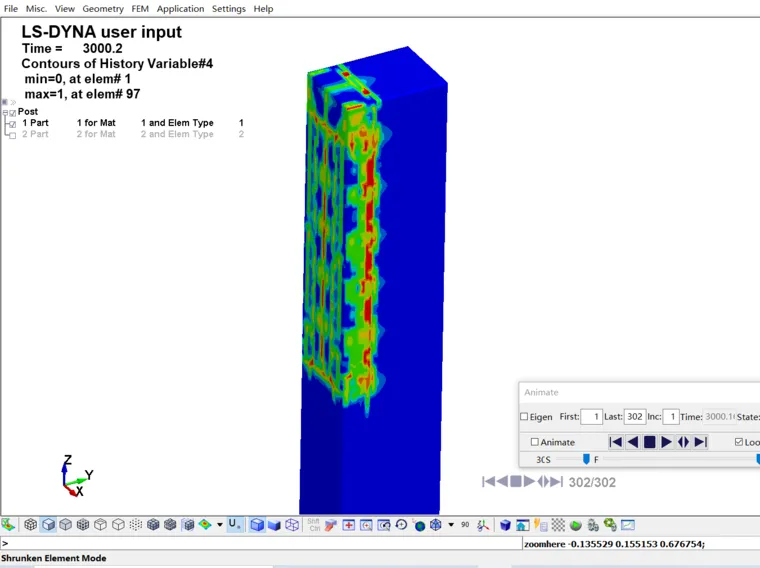Screen dimensions: 760x568
Task: Click the viewport play-forward control
Action: [529, 482]
